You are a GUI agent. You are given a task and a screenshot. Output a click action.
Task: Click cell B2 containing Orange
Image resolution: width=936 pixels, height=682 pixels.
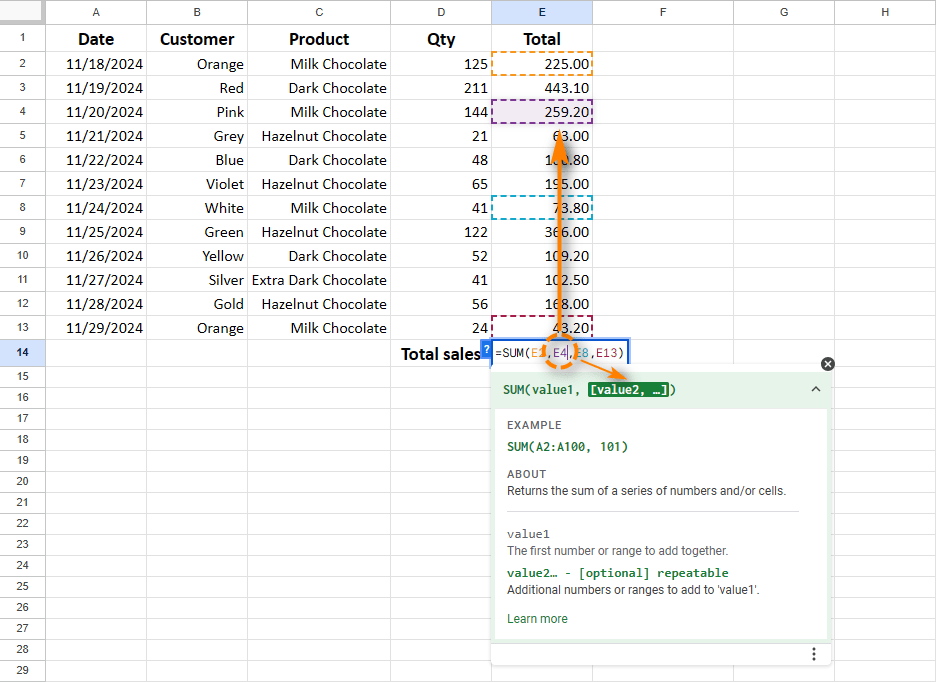pyautogui.click(x=196, y=63)
